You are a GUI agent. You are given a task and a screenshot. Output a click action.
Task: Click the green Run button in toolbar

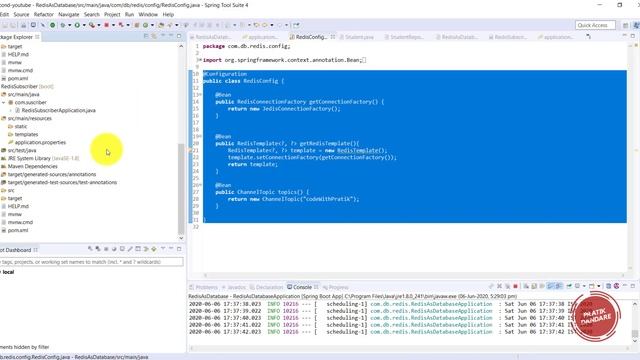pos(77,25)
